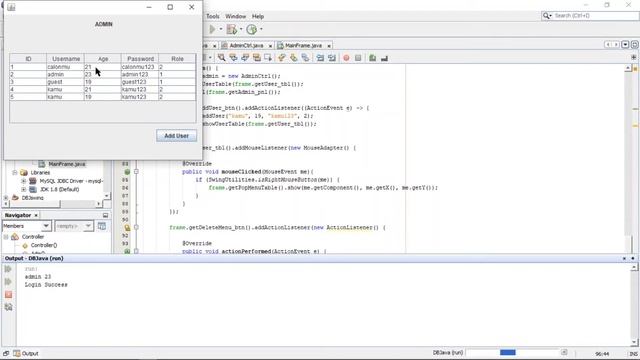This screenshot has width=640, height=360.
Task: Stop Macro Recording with gray square icon
Action: coord(358,58)
